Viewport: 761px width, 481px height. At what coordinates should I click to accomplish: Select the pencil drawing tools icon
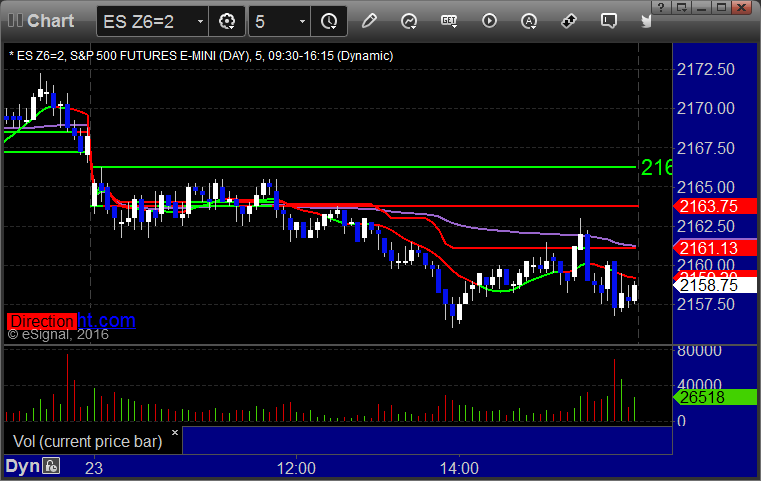pos(369,21)
